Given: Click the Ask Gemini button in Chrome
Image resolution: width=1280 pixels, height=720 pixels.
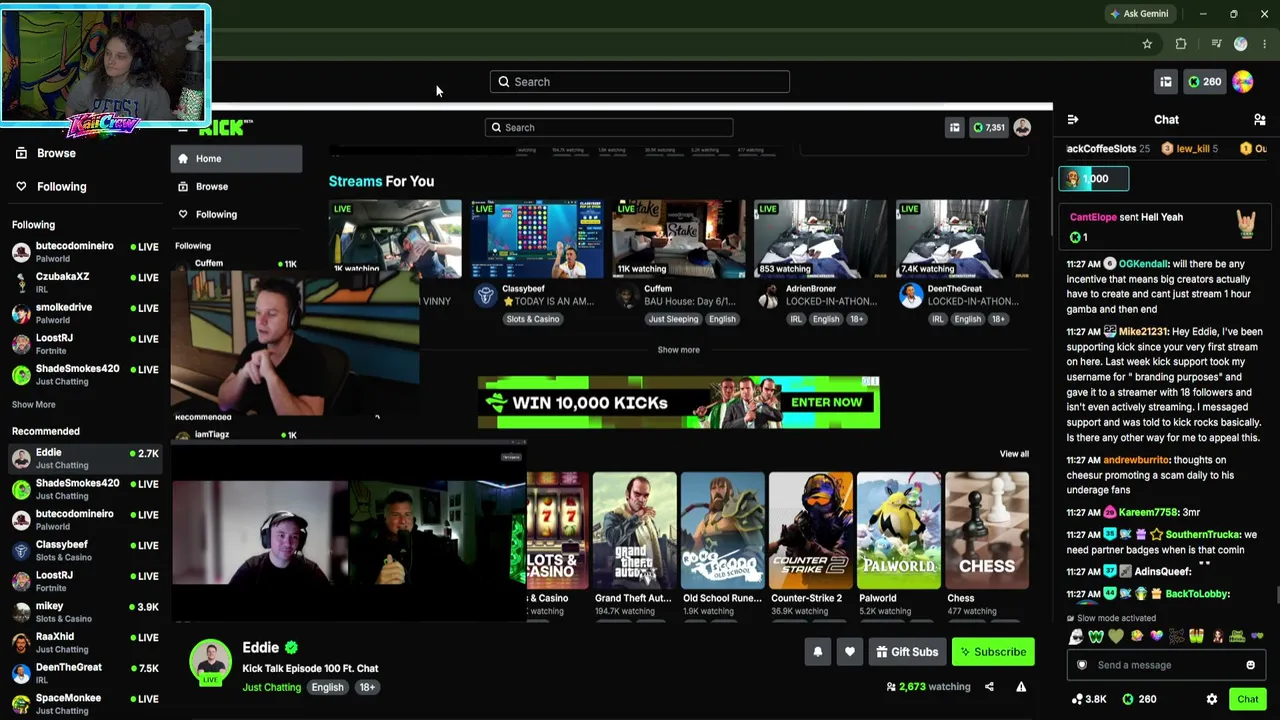Looking at the screenshot, I should 1139,14.
